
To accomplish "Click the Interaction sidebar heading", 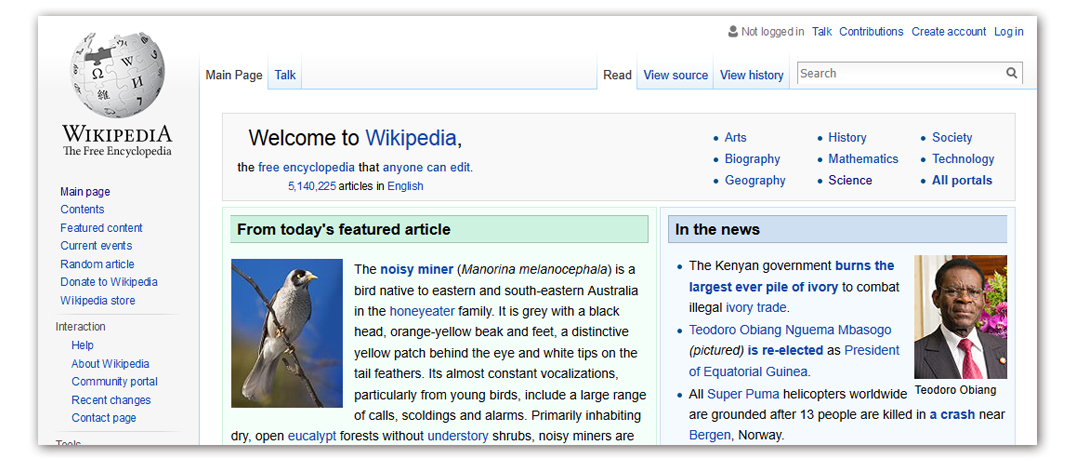I will (80, 327).
